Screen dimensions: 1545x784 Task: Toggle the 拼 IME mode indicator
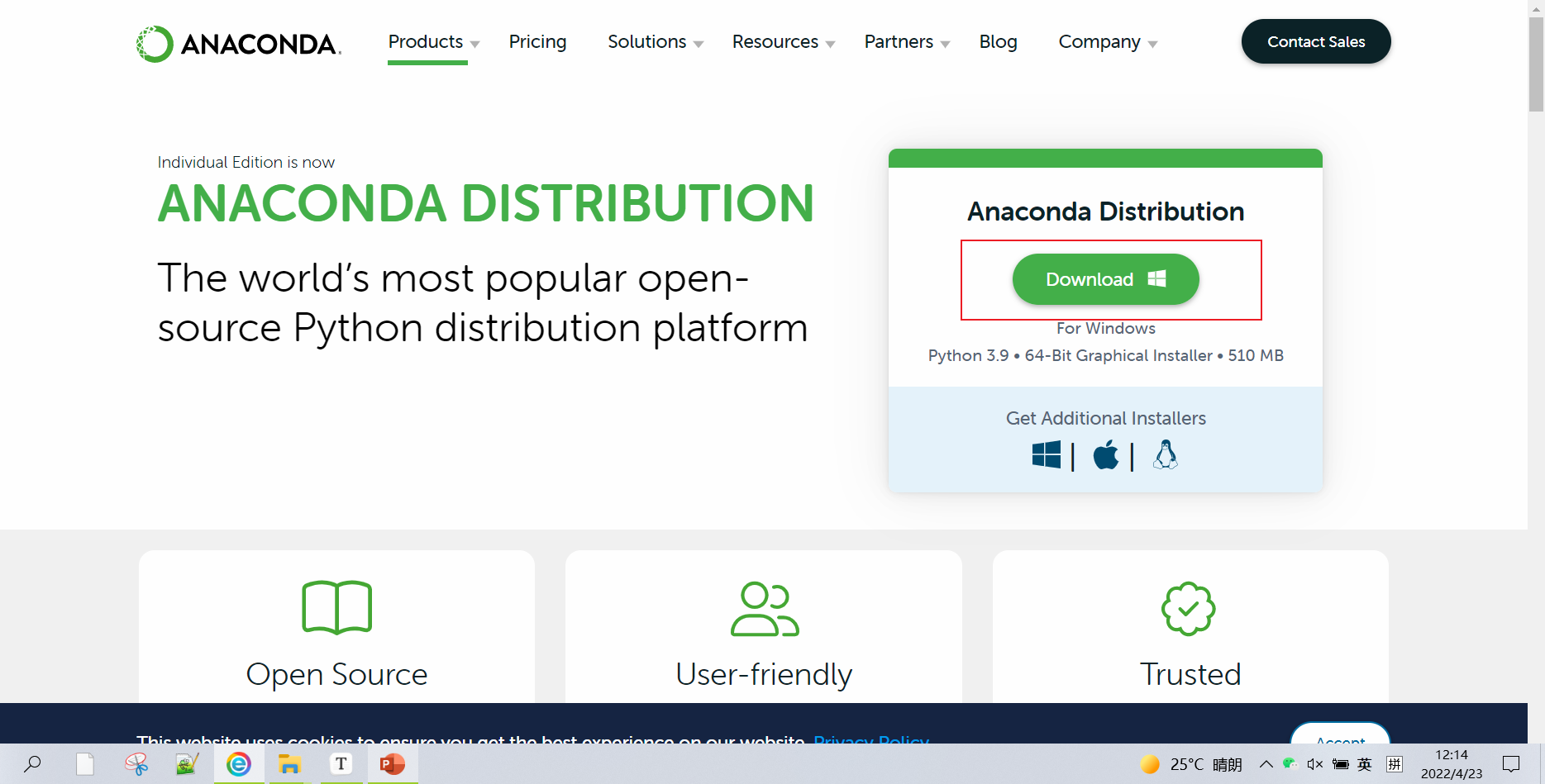click(1395, 764)
